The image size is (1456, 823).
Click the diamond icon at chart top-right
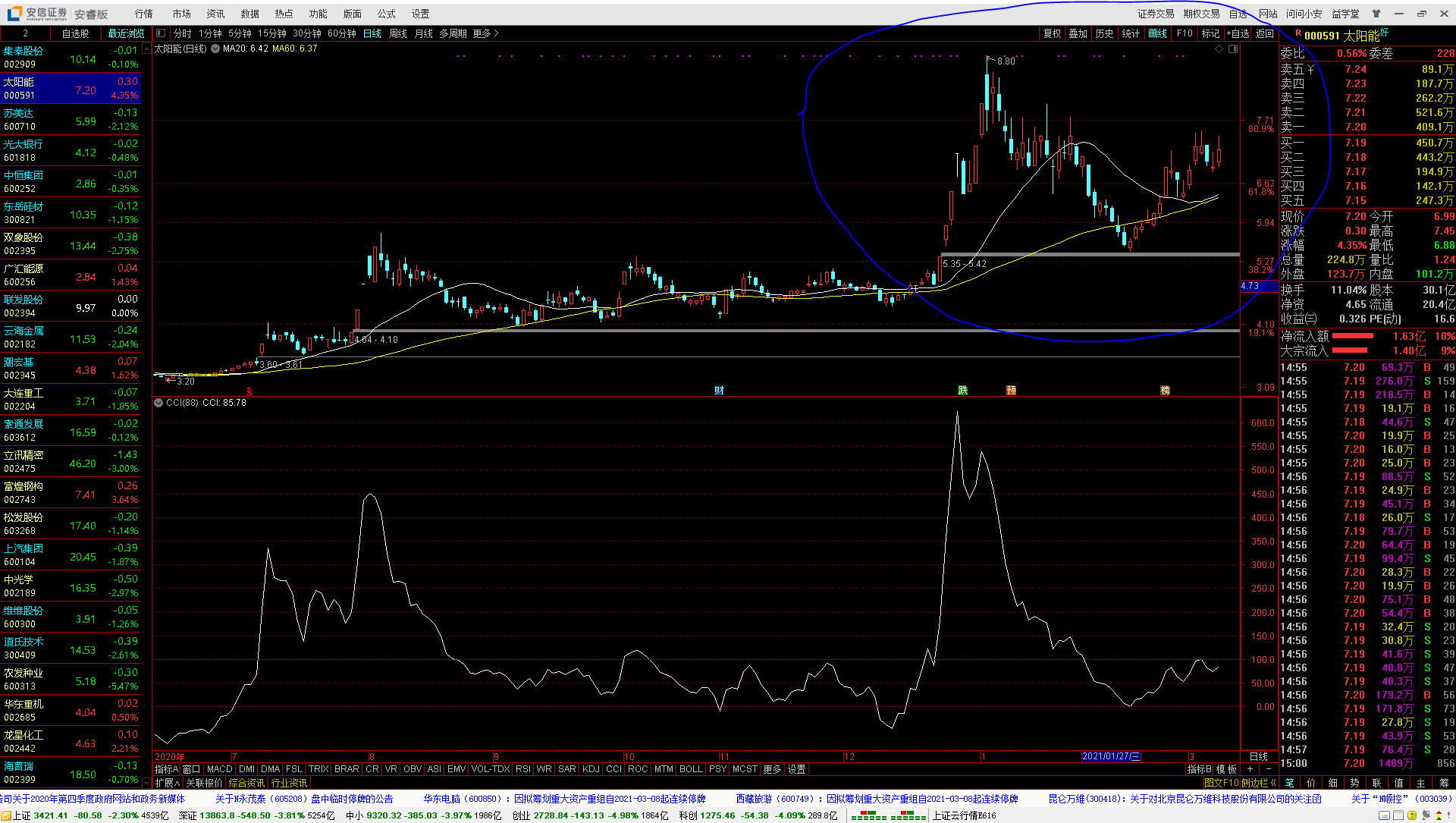tap(1219, 49)
